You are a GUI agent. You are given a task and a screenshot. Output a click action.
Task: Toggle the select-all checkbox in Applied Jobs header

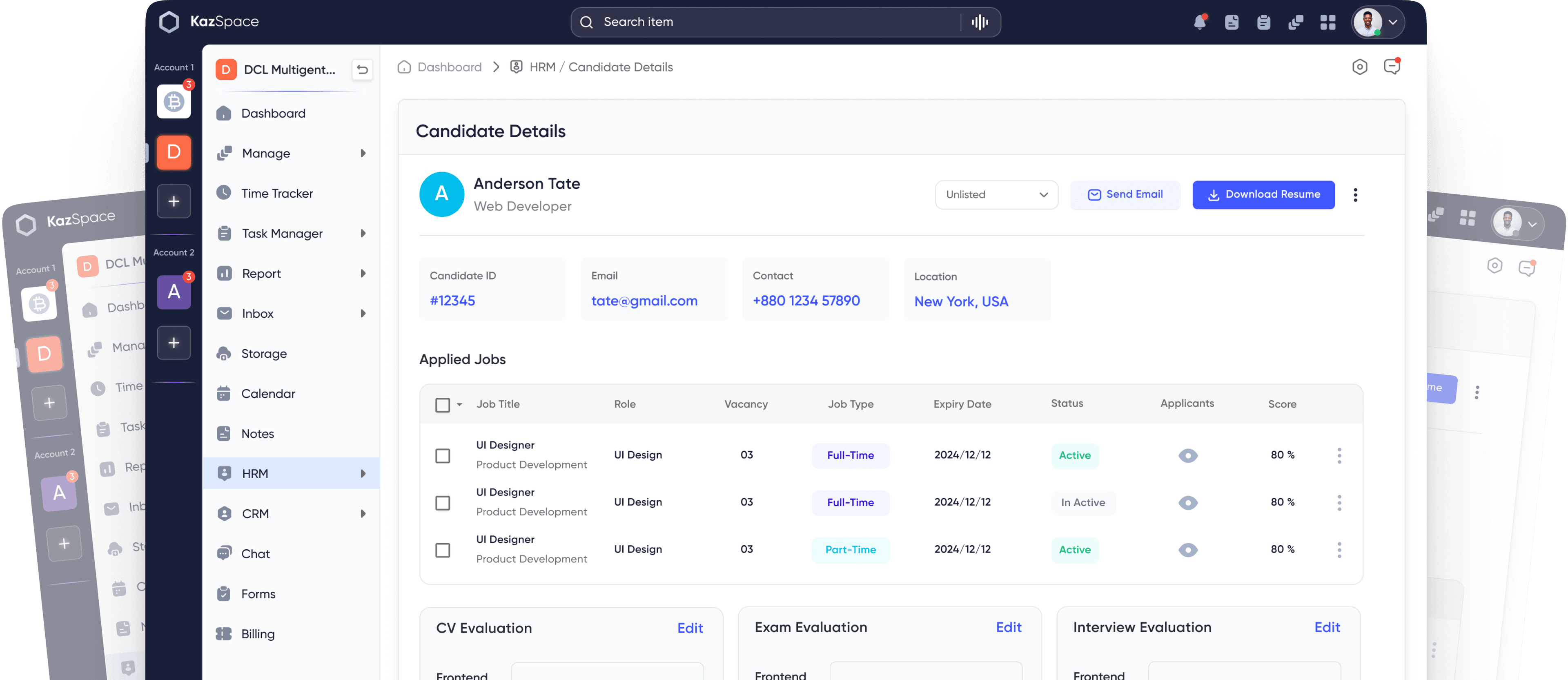[x=443, y=405]
